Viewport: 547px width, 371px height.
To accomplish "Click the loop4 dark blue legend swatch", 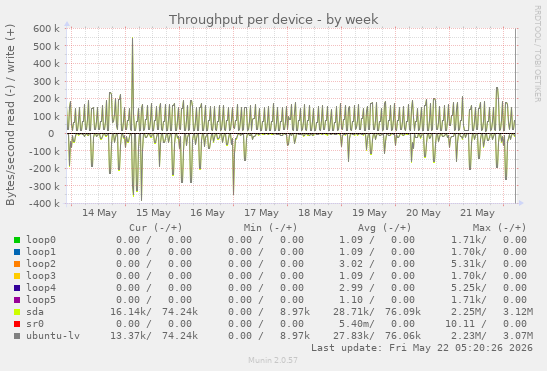I will coord(17,288).
